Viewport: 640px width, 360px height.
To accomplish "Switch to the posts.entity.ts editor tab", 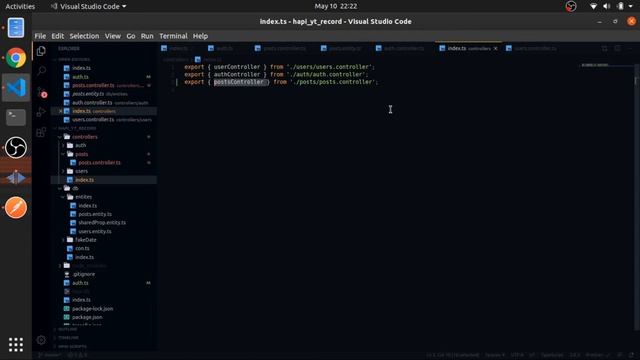I will (345, 49).
